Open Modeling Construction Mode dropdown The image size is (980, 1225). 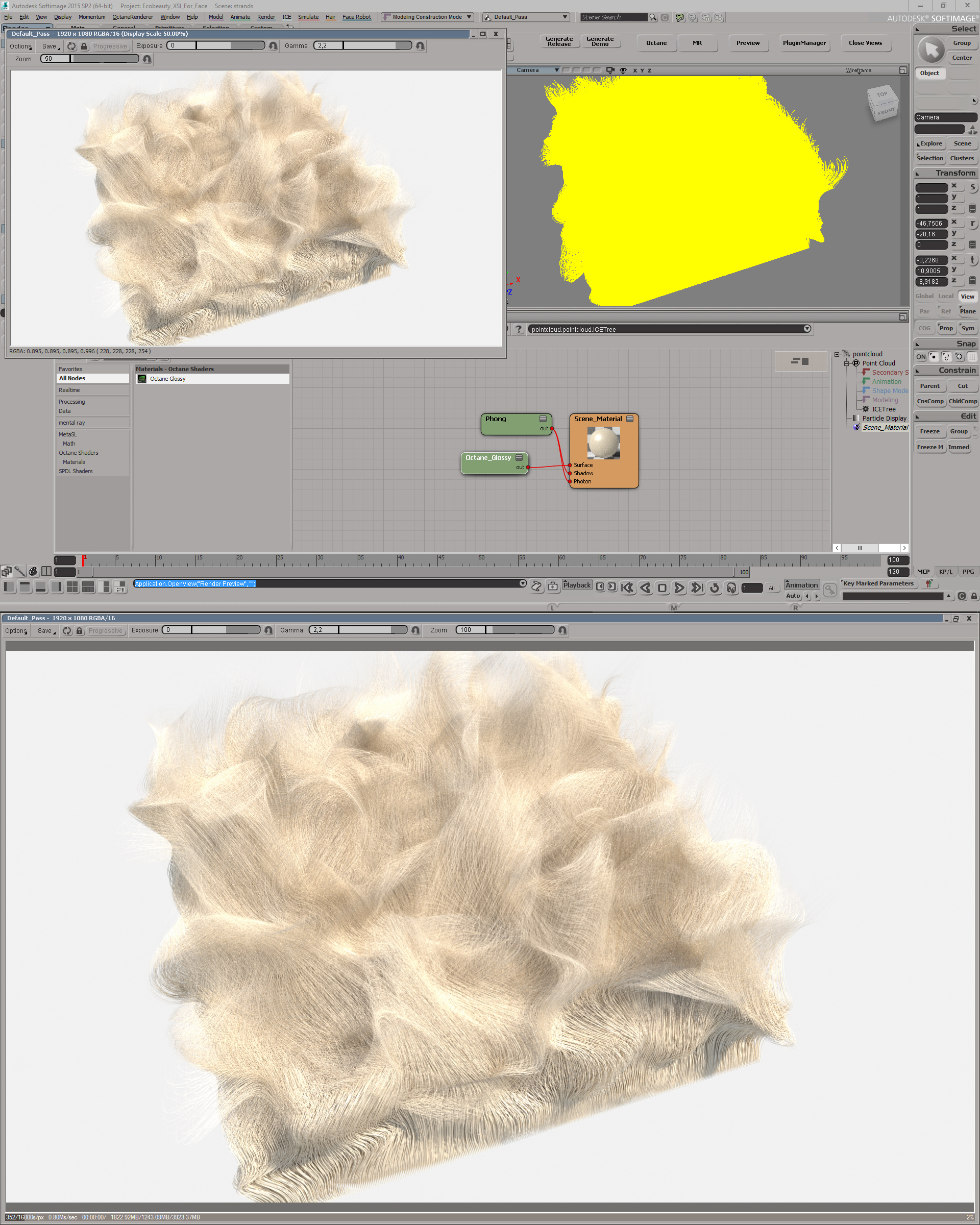(x=469, y=17)
